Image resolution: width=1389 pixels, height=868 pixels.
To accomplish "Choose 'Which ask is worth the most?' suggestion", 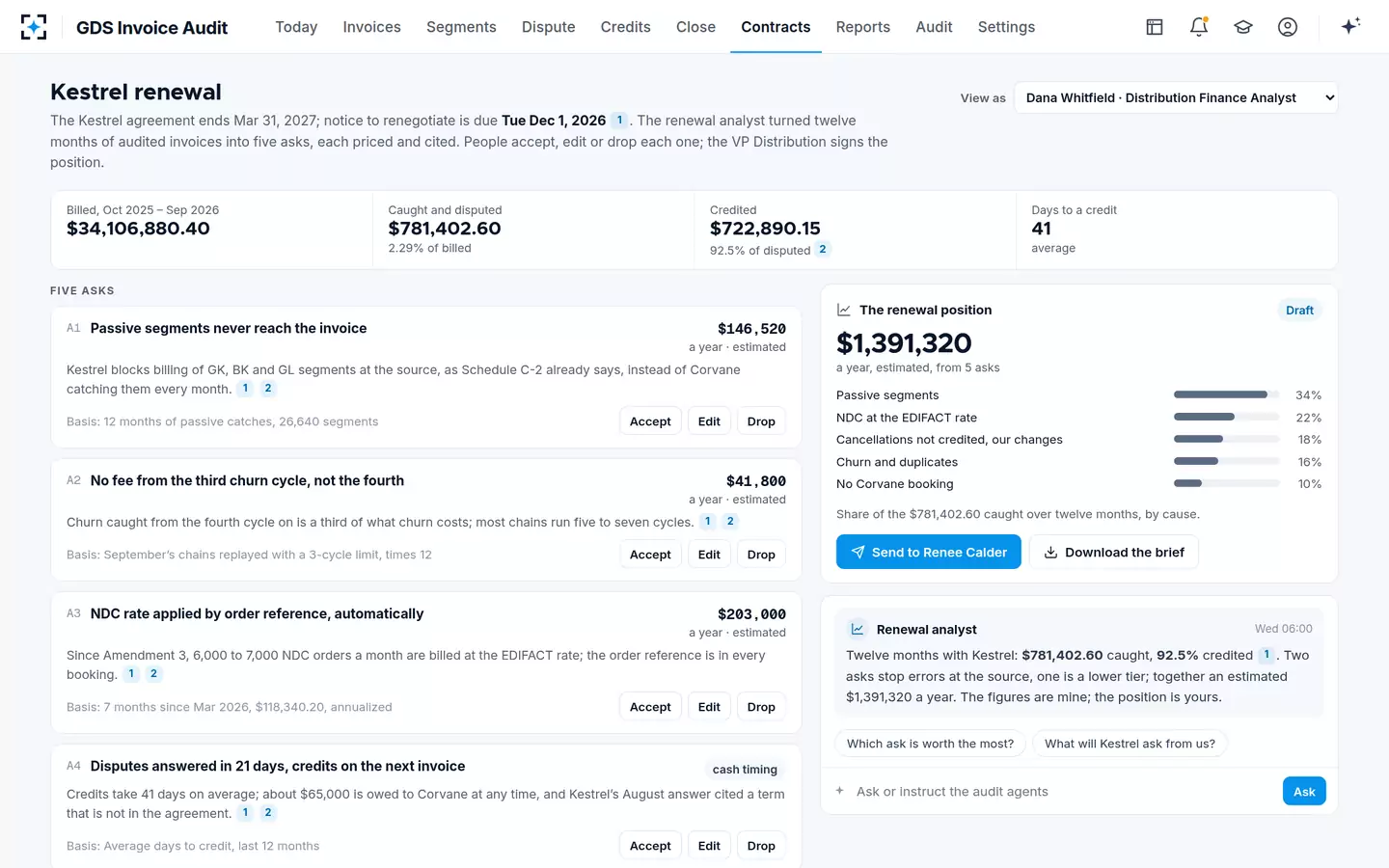I will pos(930,744).
